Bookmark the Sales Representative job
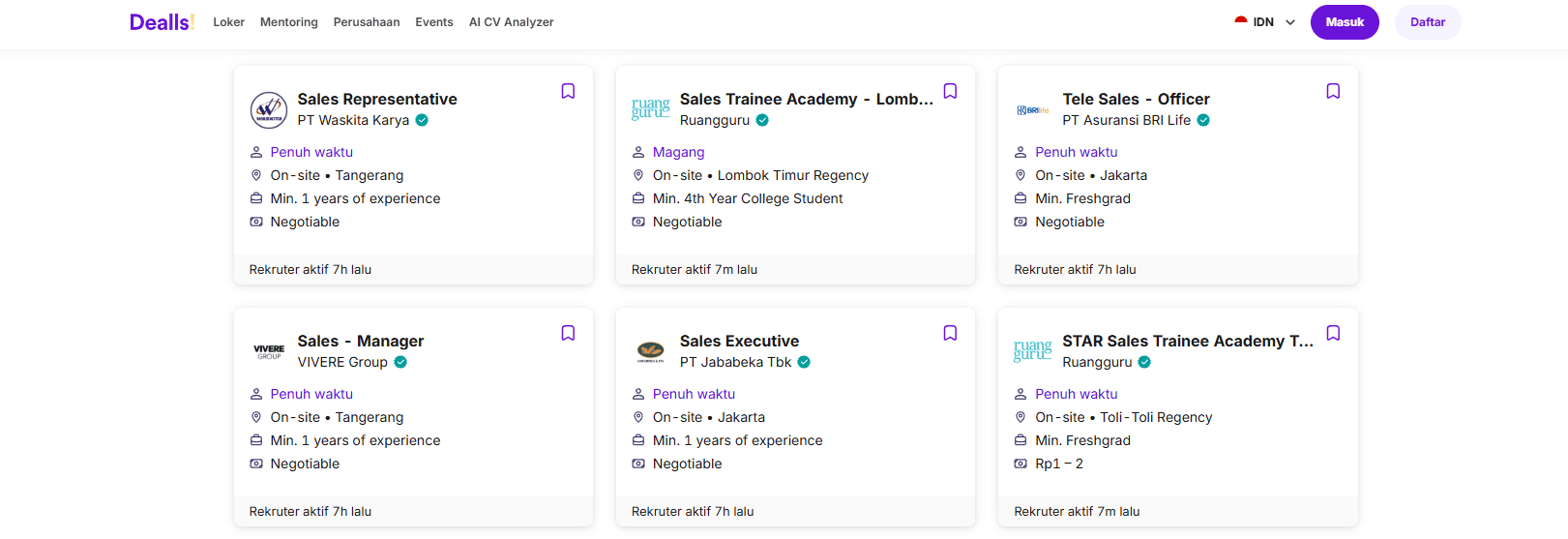1568x539 pixels. pyautogui.click(x=568, y=91)
